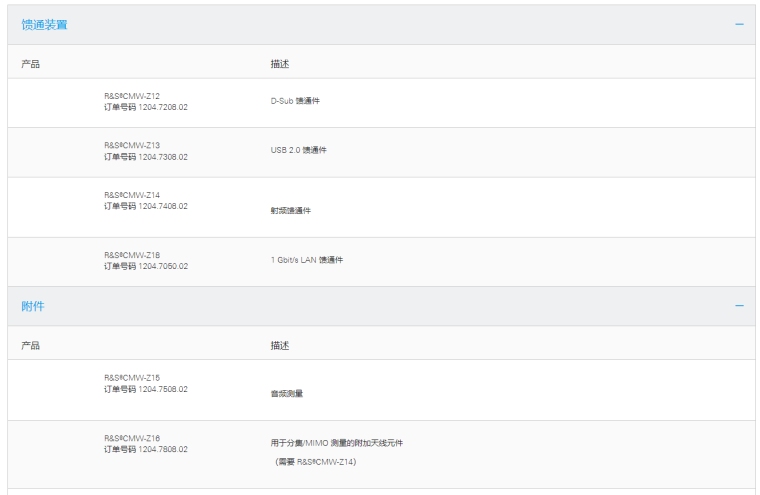Select order number 1204.7508.02
This screenshot has height=495, width=760.
(163, 389)
